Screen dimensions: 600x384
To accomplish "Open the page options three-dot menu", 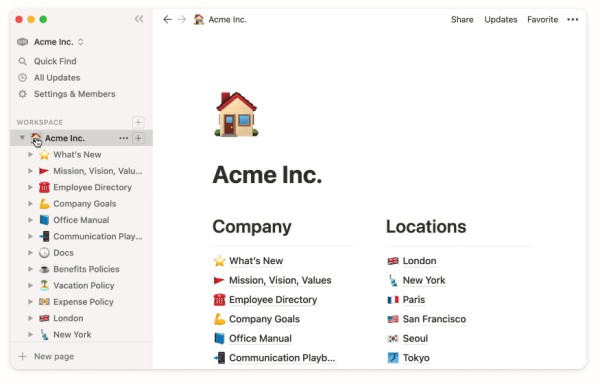I will pos(572,20).
